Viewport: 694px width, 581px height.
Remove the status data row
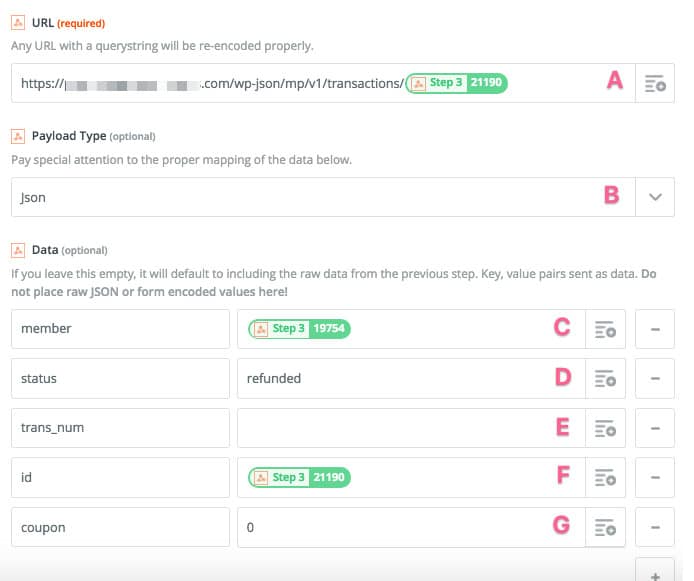click(x=655, y=379)
